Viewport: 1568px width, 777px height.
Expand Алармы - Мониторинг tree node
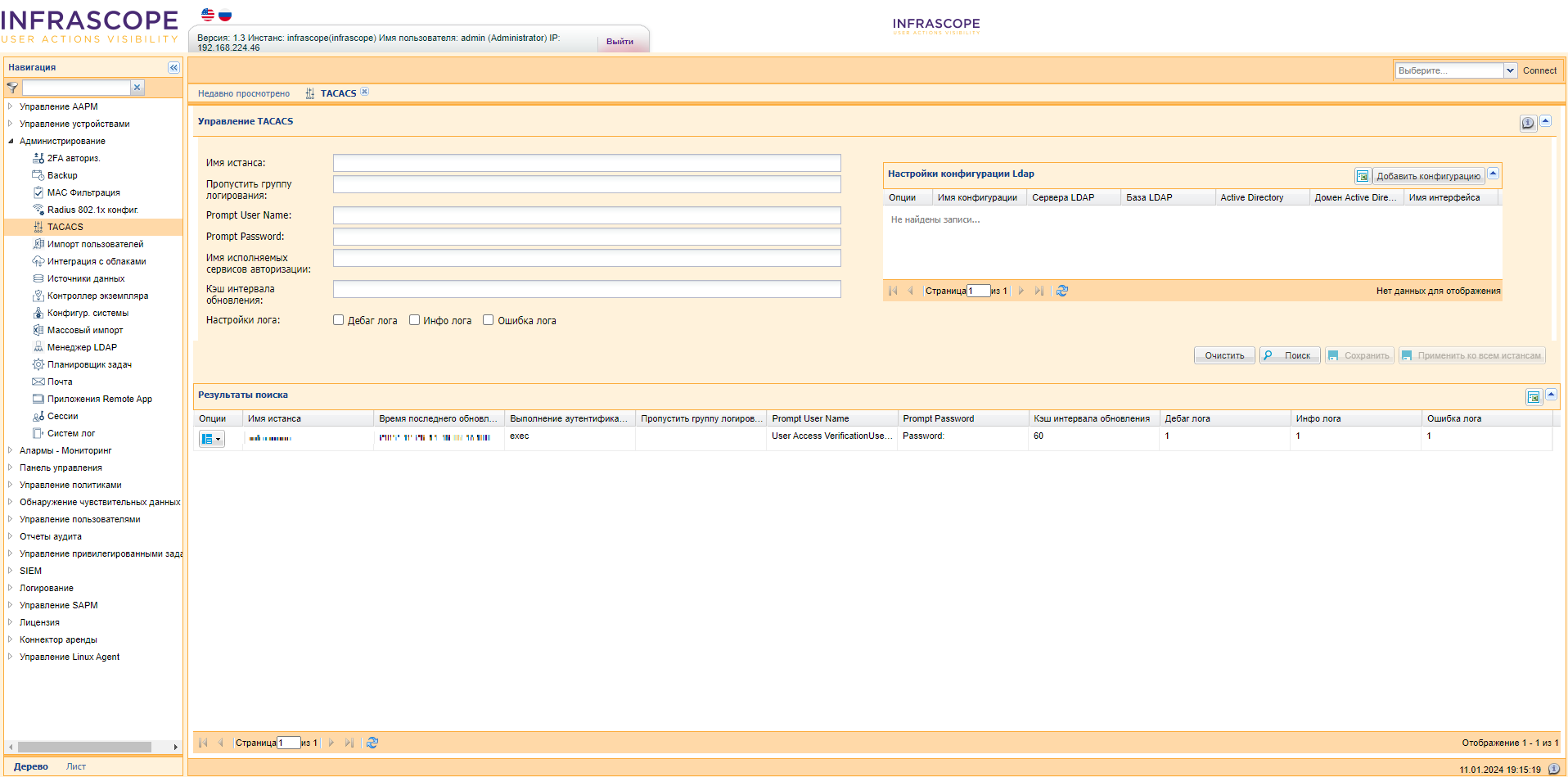tap(10, 450)
